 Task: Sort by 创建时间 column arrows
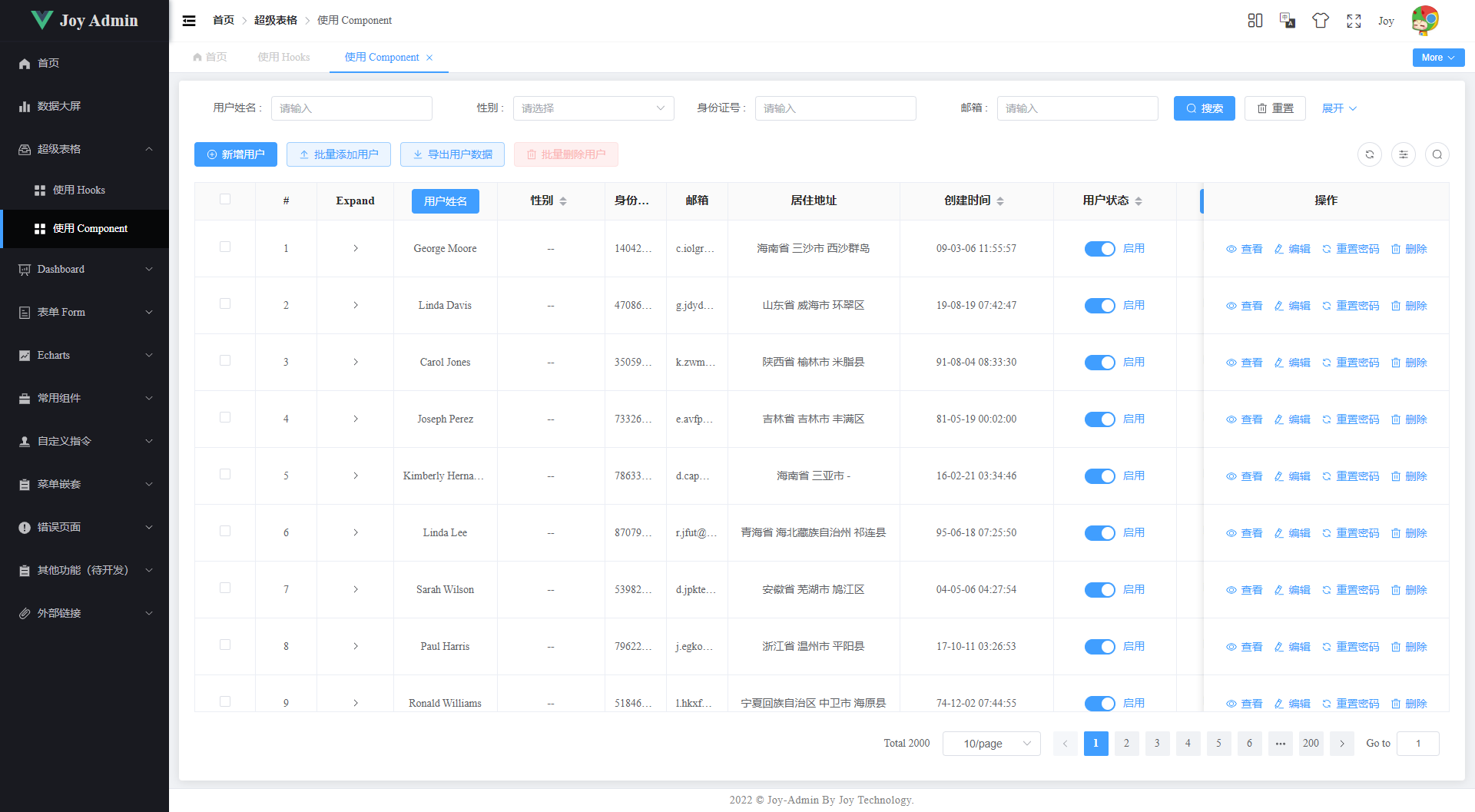click(x=1000, y=201)
